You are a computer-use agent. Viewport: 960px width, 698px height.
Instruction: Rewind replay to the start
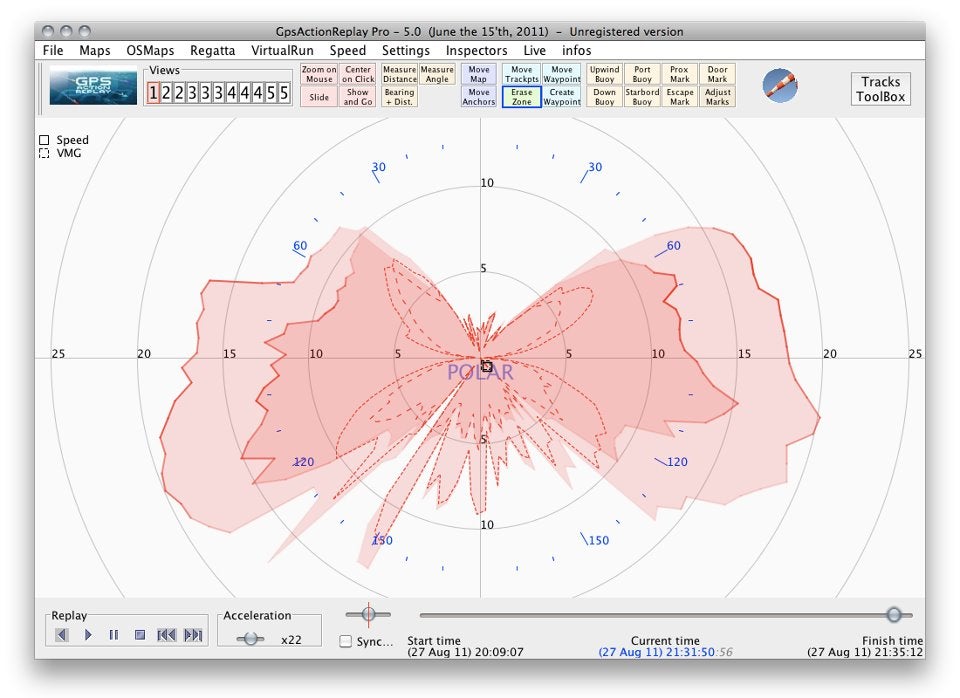click(167, 635)
